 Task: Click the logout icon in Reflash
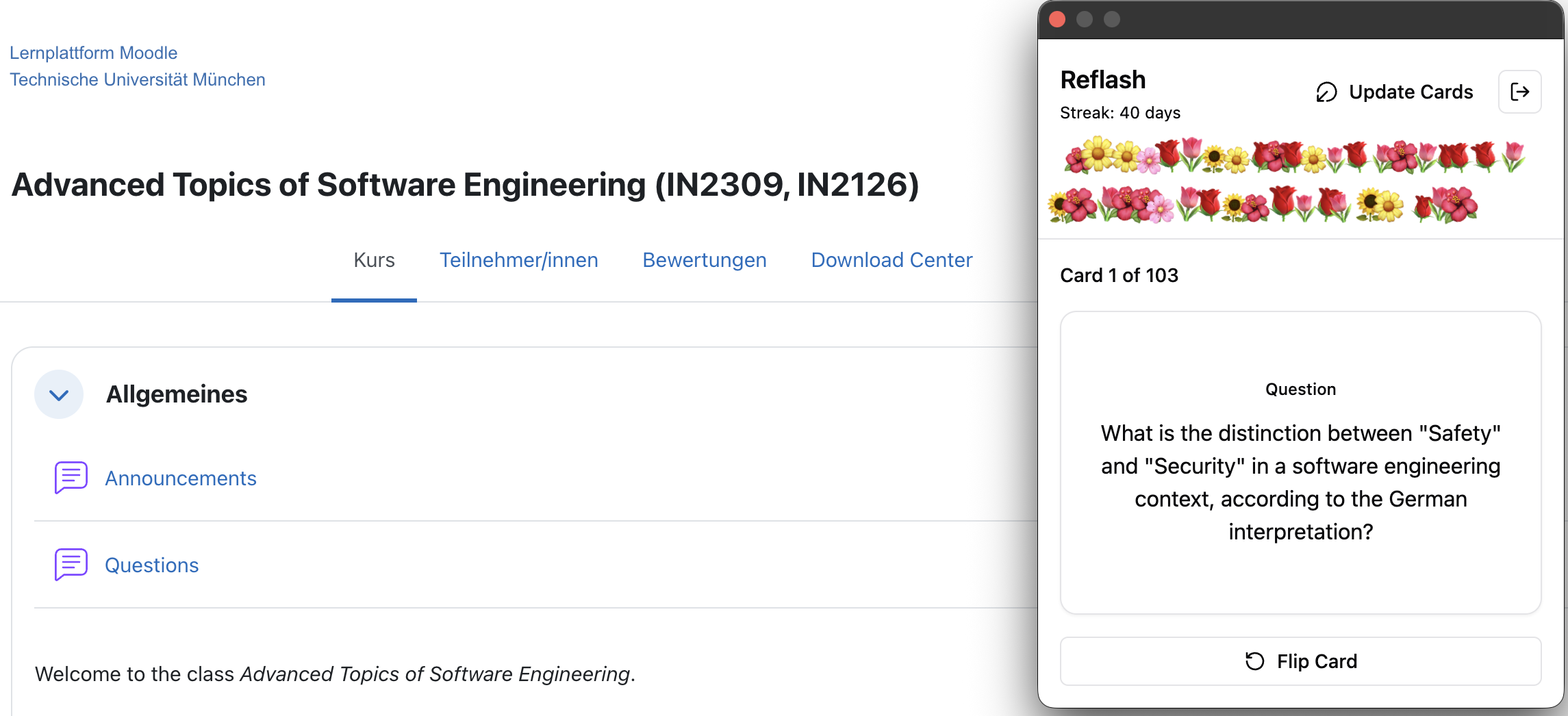pyautogui.click(x=1519, y=92)
